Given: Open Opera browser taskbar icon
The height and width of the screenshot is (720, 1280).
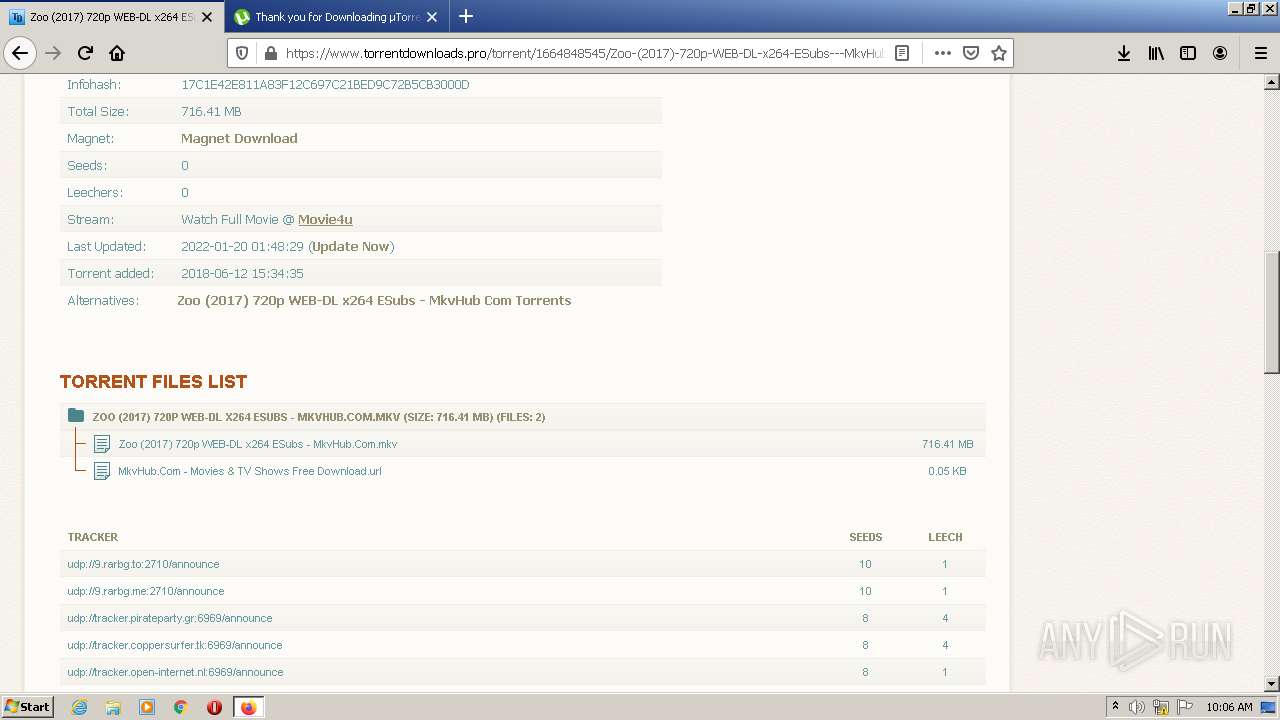Looking at the screenshot, I should (214, 707).
